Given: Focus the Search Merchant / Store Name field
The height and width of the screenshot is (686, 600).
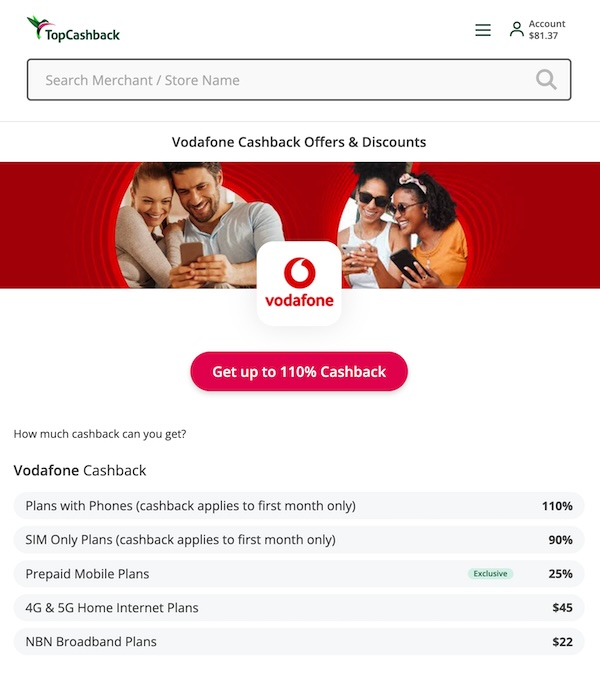Looking at the screenshot, I should point(299,80).
